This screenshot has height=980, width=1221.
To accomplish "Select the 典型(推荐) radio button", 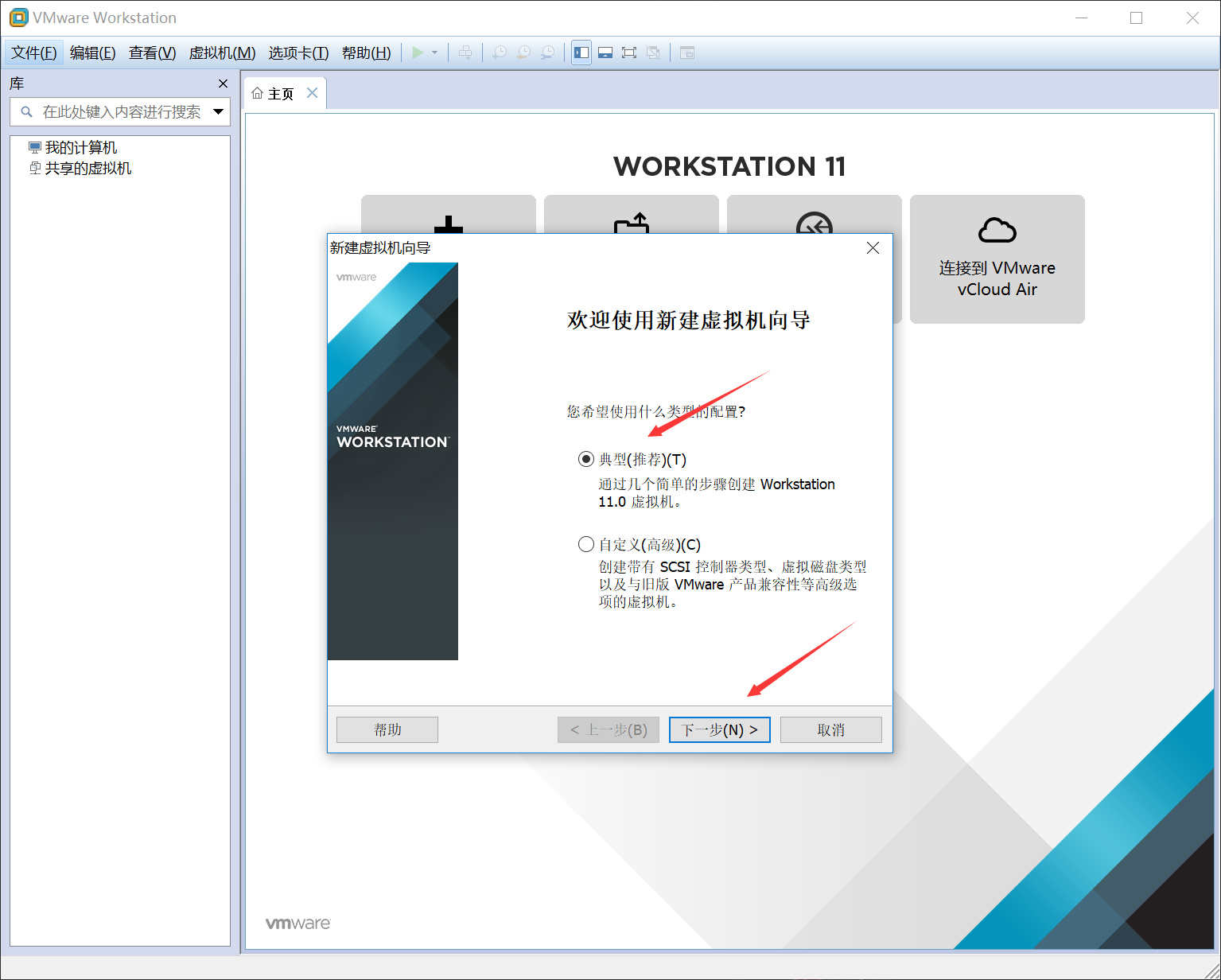I will tap(586, 459).
